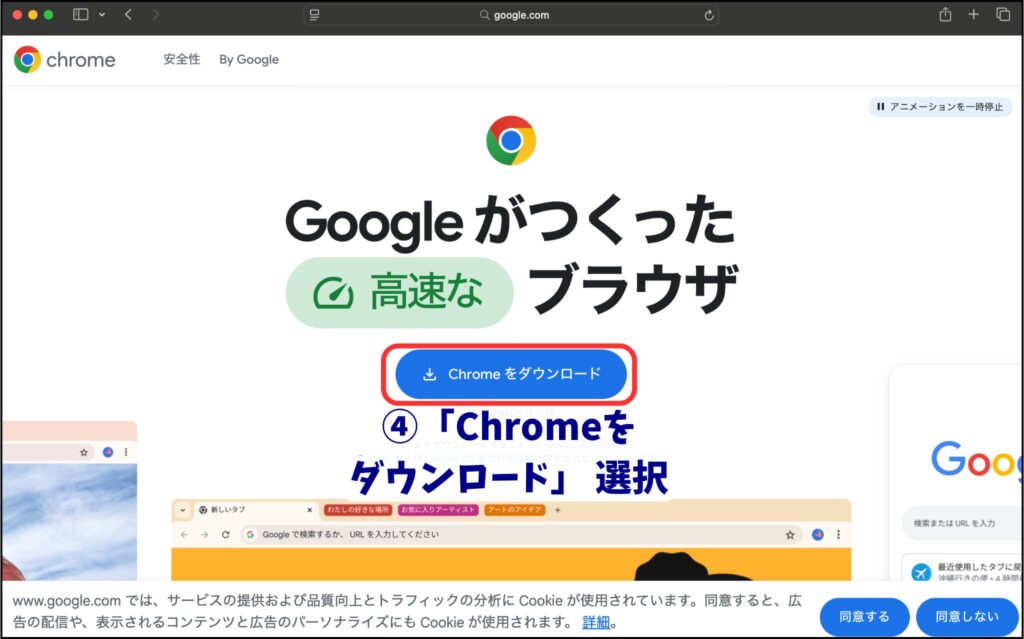Open a new tab with plus icon

tap(974, 14)
